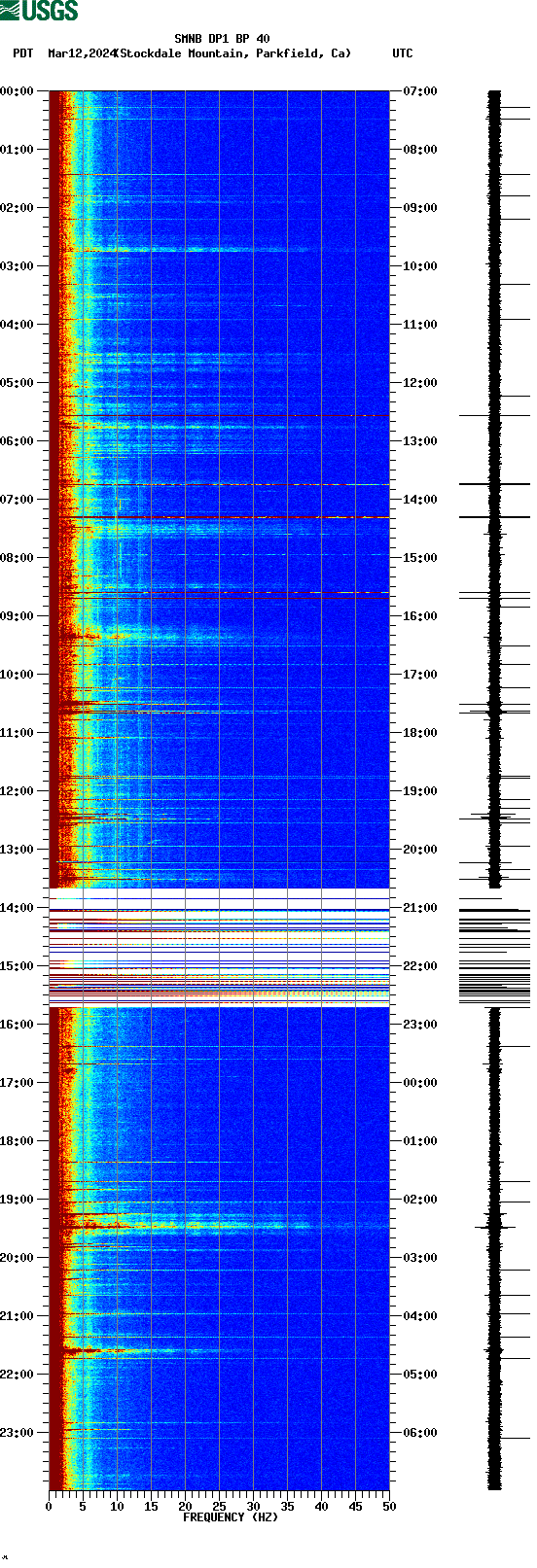537x1568 pixels.
Task: Click the red horizontal line just before 07:00 PDT
Action: point(219,484)
